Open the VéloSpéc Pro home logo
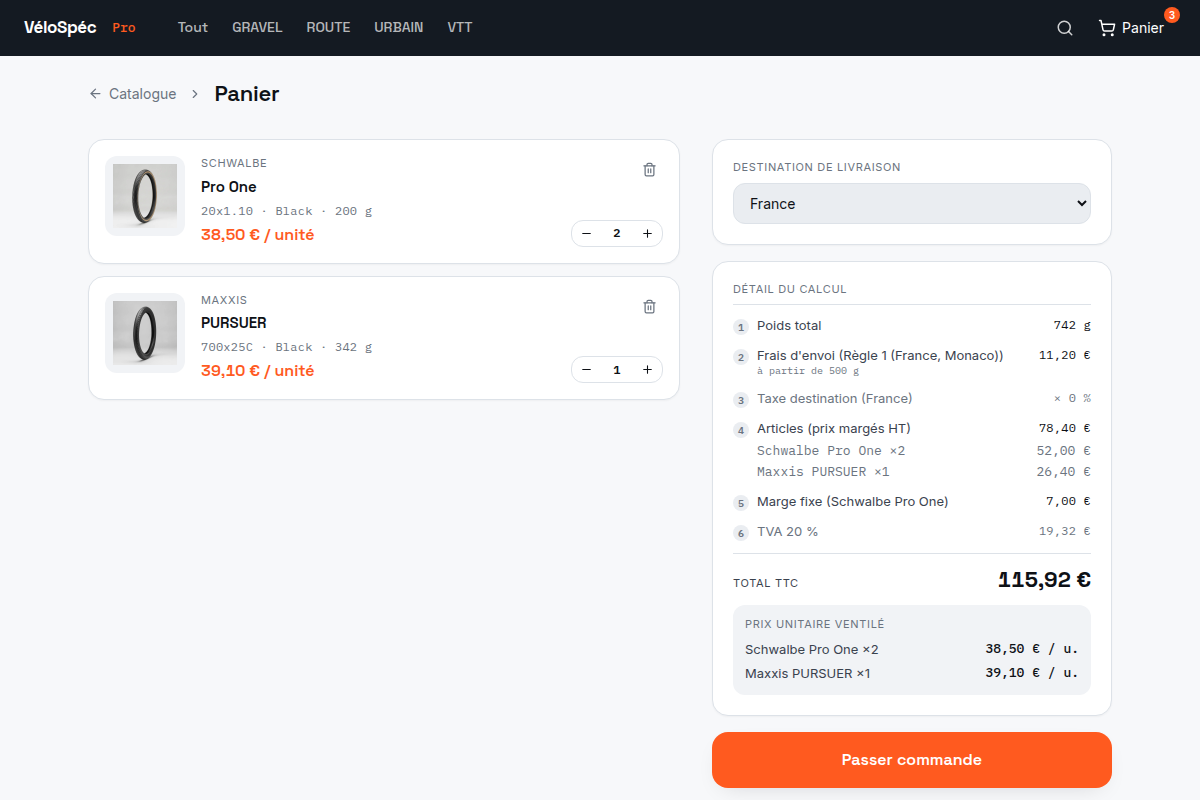1200x800 pixels. pos(80,28)
